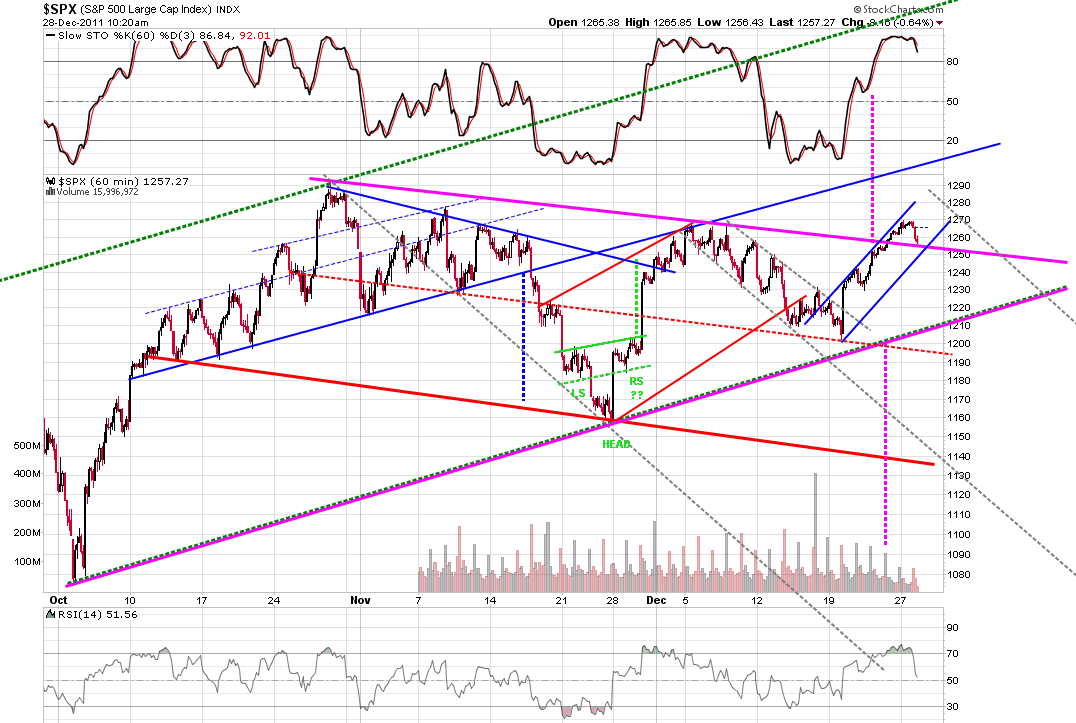Click the 80 level on stochastic axis

pos(952,62)
